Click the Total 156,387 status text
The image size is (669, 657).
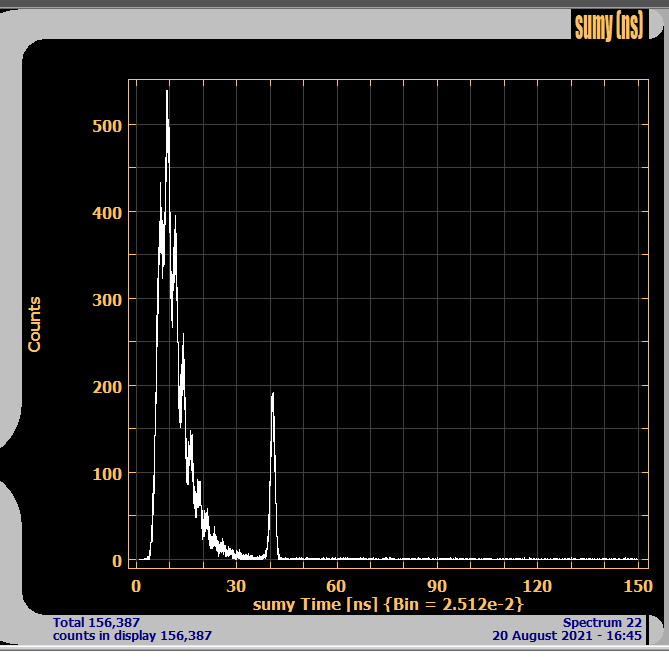click(96, 622)
